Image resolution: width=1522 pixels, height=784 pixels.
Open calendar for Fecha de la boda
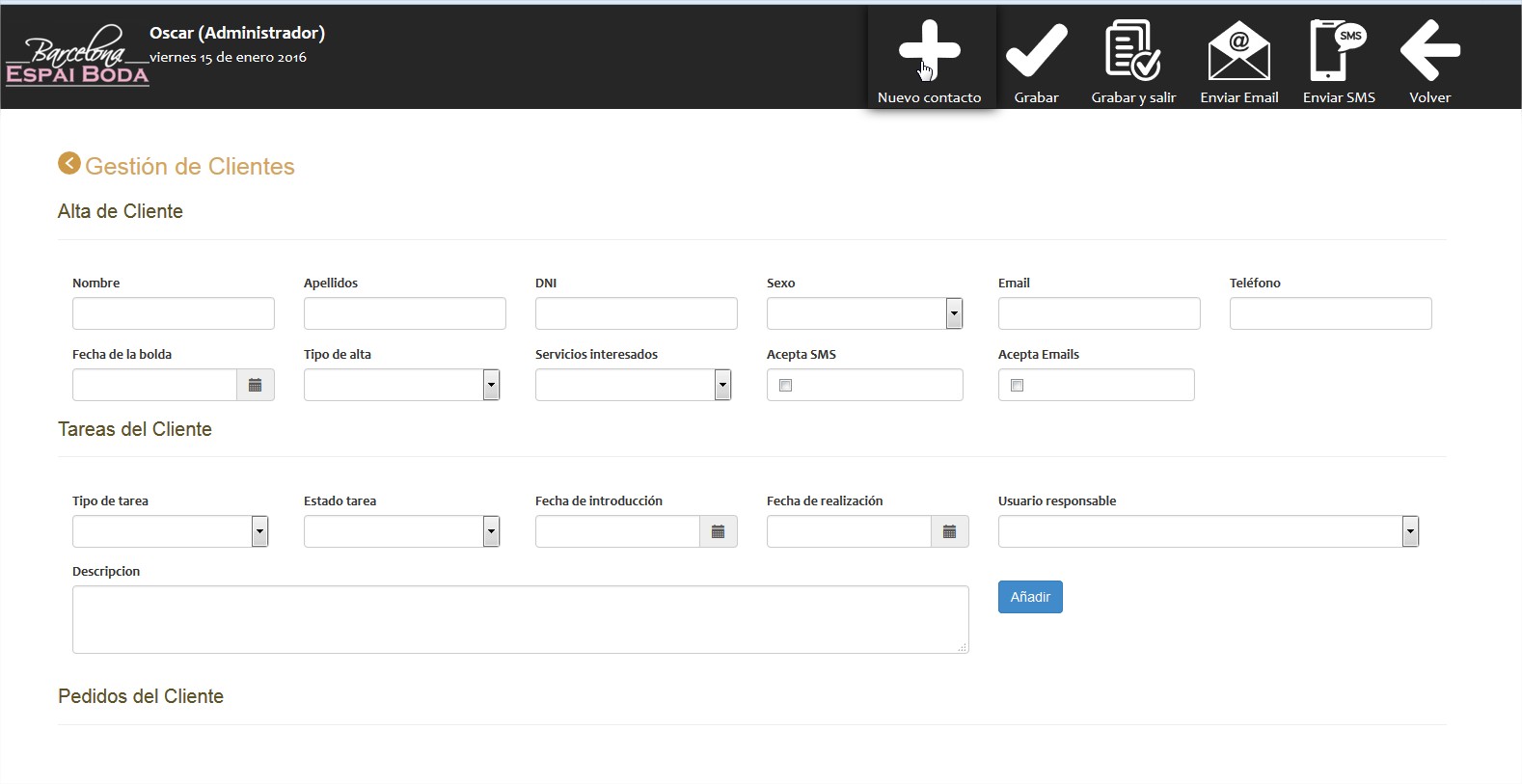pyautogui.click(x=255, y=385)
